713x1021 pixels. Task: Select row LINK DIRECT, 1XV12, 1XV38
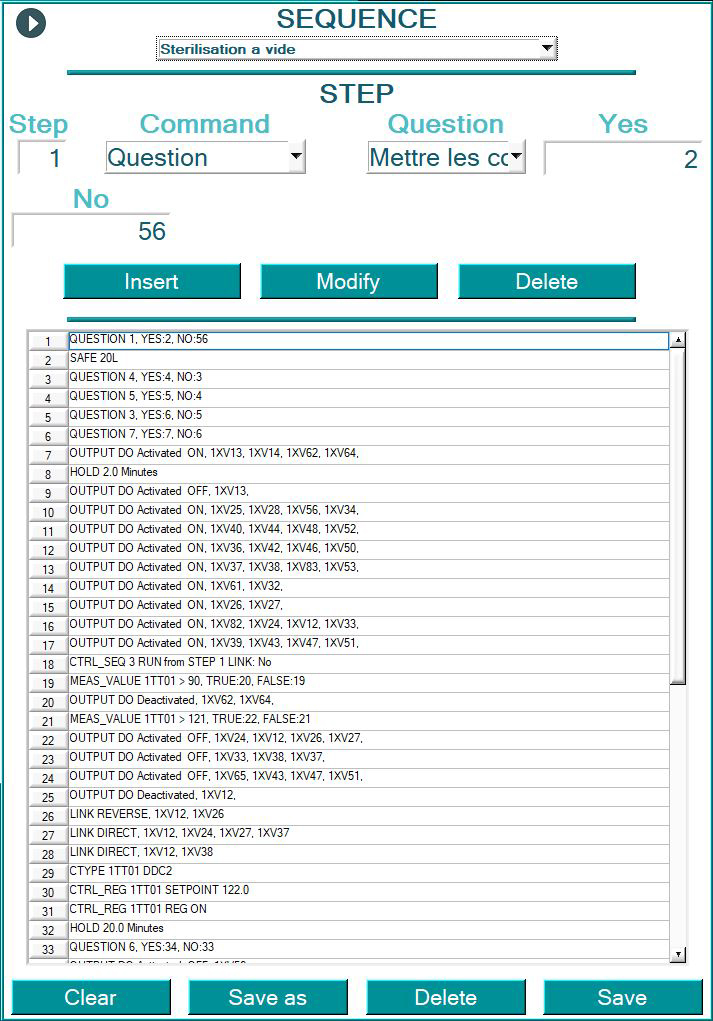369,854
